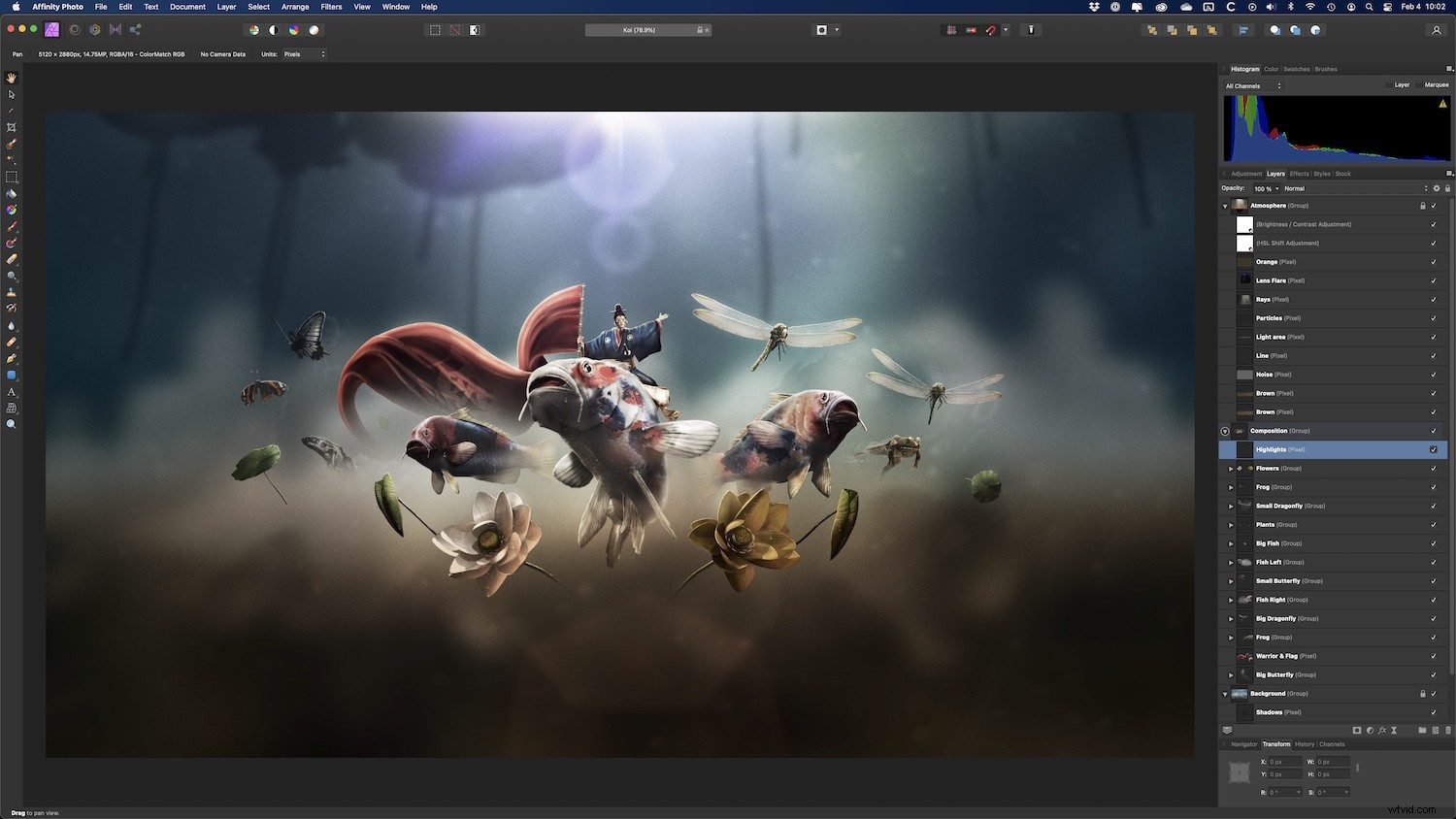
Task: Expand the Flowers group
Action: tap(1231, 468)
